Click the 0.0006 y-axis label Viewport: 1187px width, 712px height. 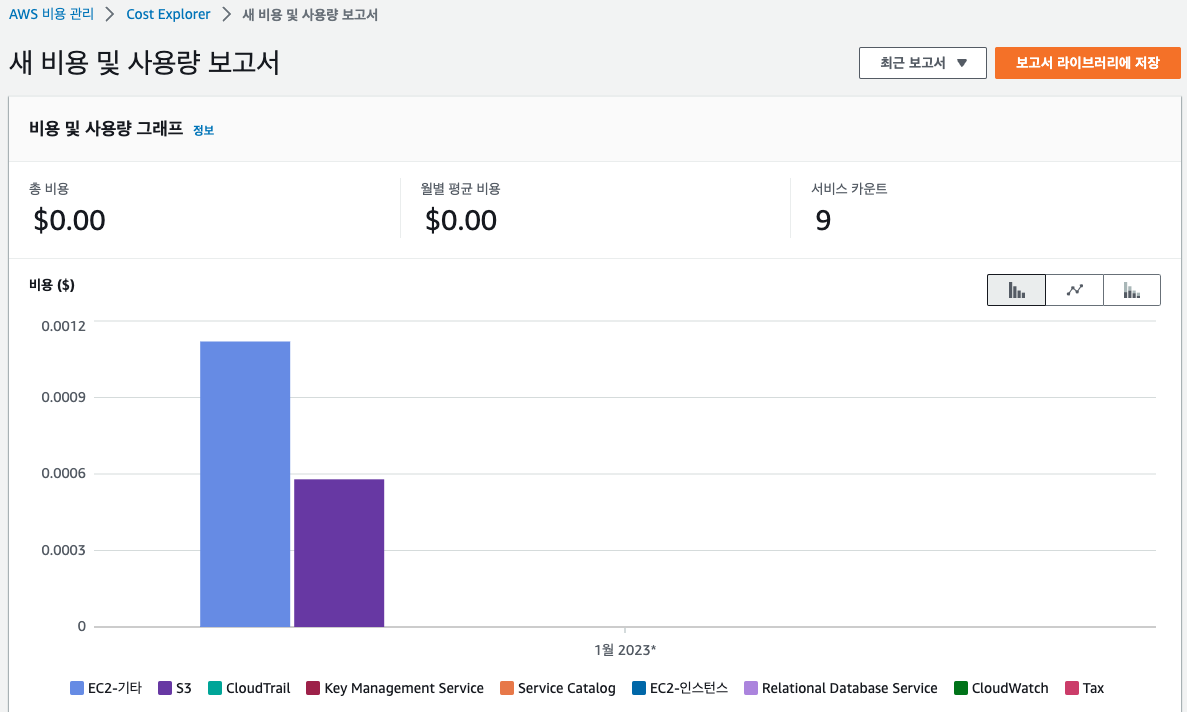64,474
